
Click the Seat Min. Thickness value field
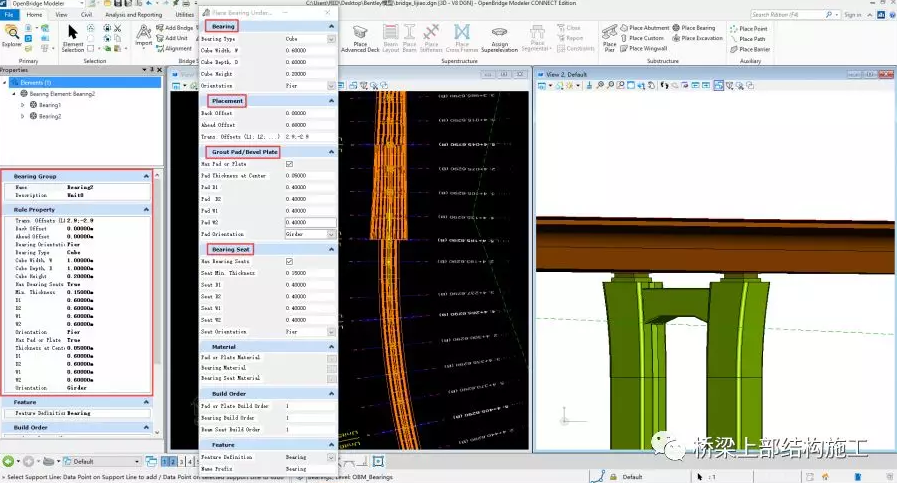coord(309,273)
